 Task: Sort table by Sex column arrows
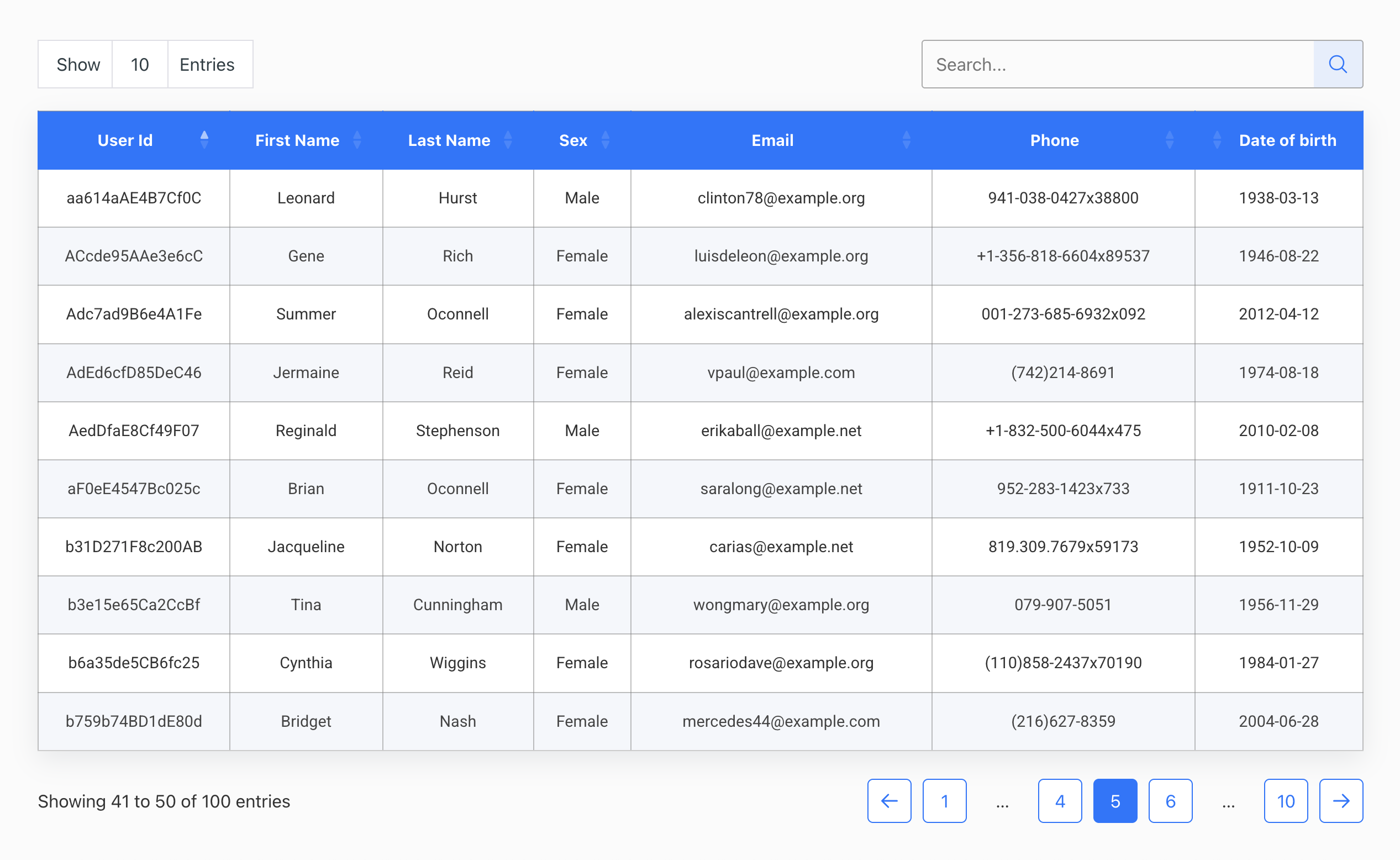pos(606,140)
